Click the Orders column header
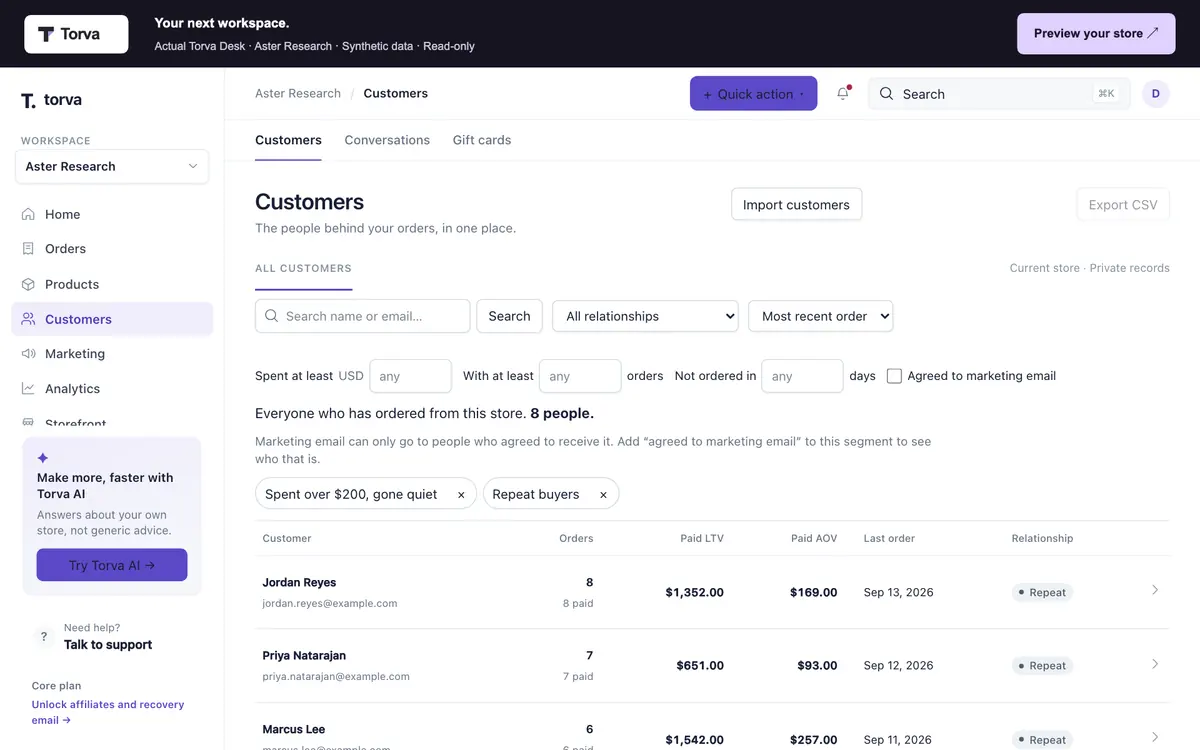The height and width of the screenshot is (750, 1200). tap(576, 538)
